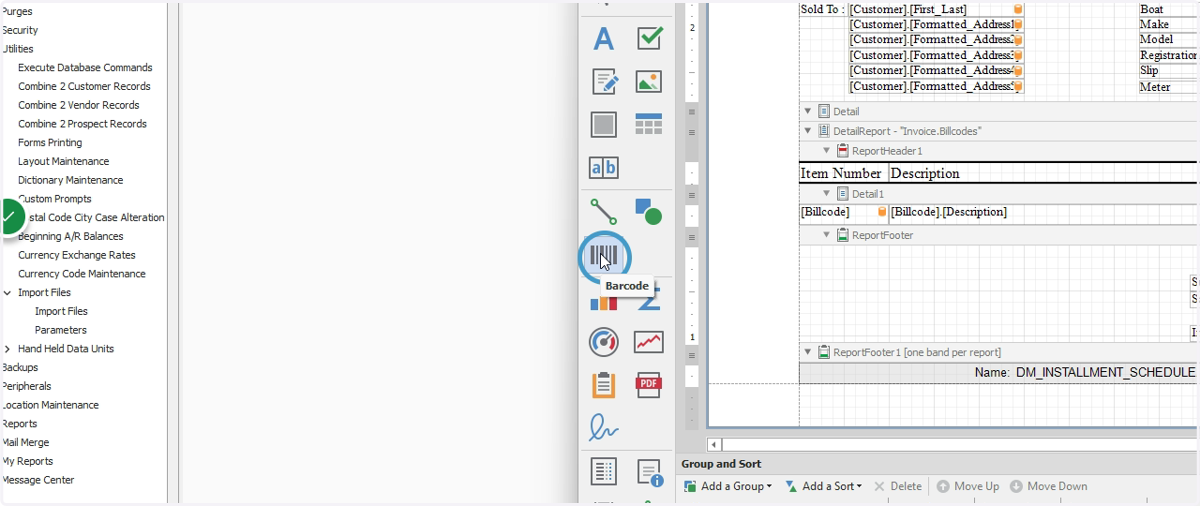Select the [Billcode] field in Detail1
Image resolution: width=1200 pixels, height=506 pixels.
click(843, 212)
